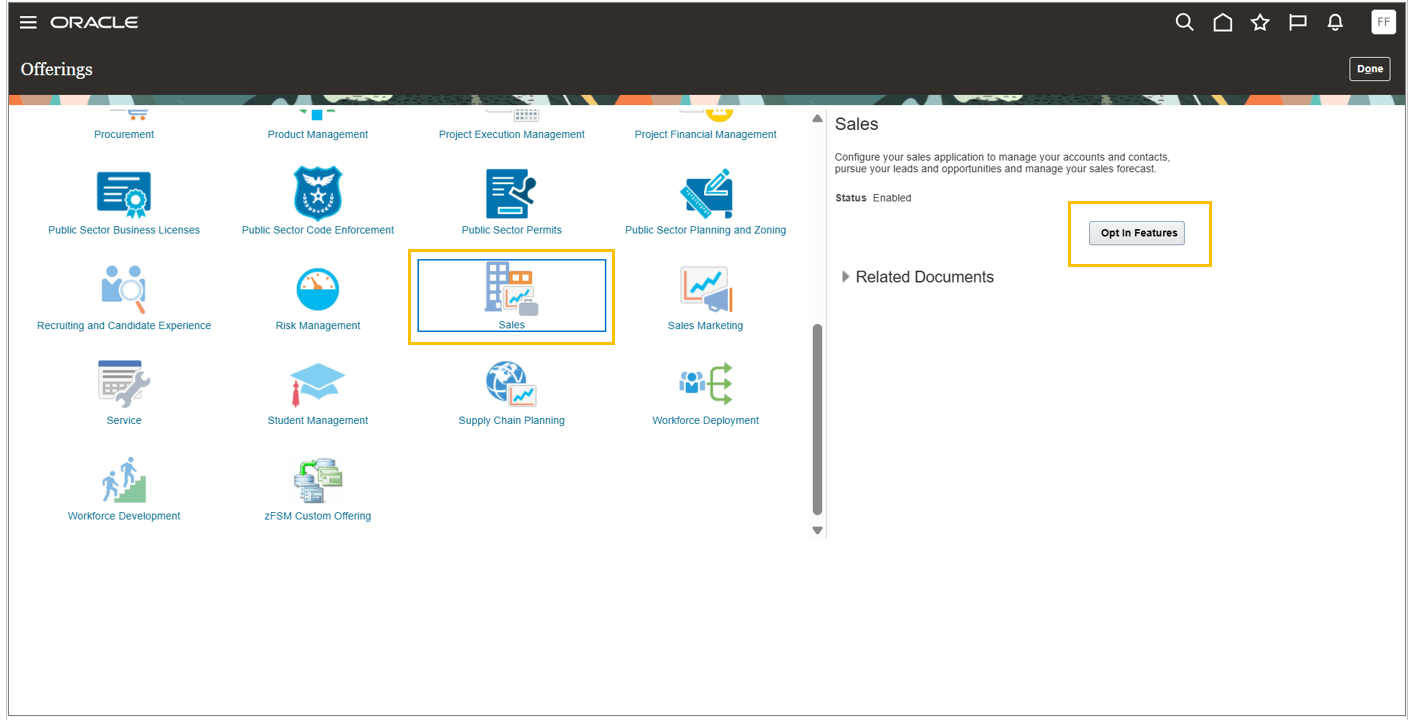This screenshot has width=1419, height=720.
Task: Open the Workforce Deployment offering
Action: coord(705,390)
